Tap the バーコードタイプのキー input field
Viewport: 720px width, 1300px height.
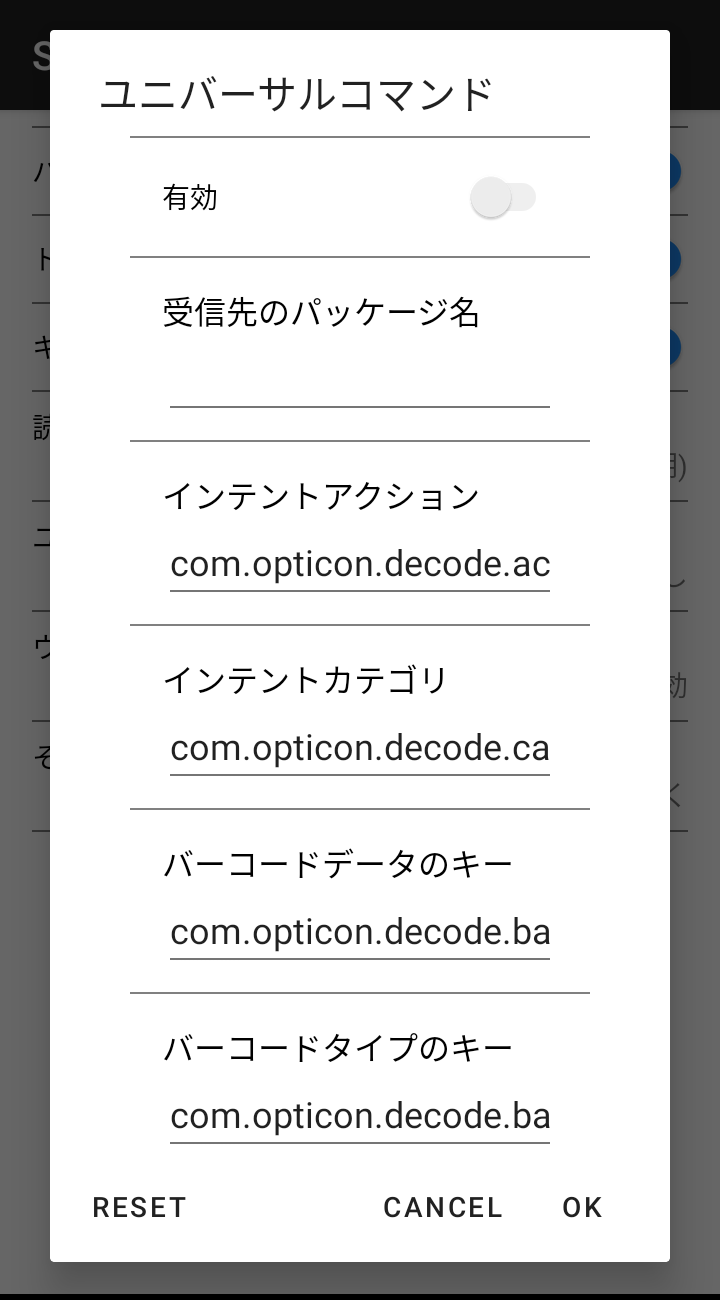coord(360,1116)
